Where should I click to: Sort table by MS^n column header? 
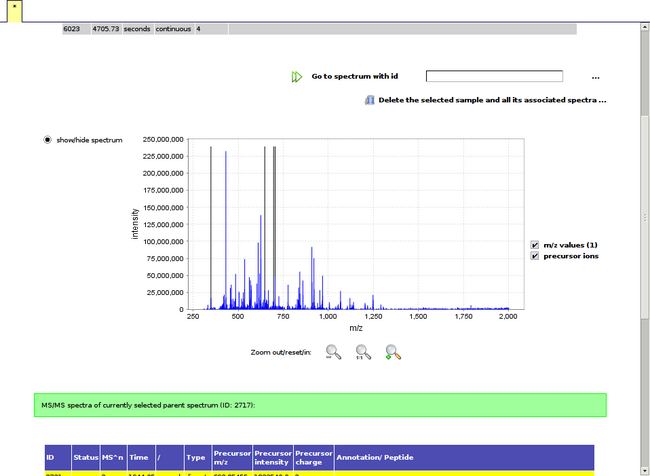[x=114, y=457]
